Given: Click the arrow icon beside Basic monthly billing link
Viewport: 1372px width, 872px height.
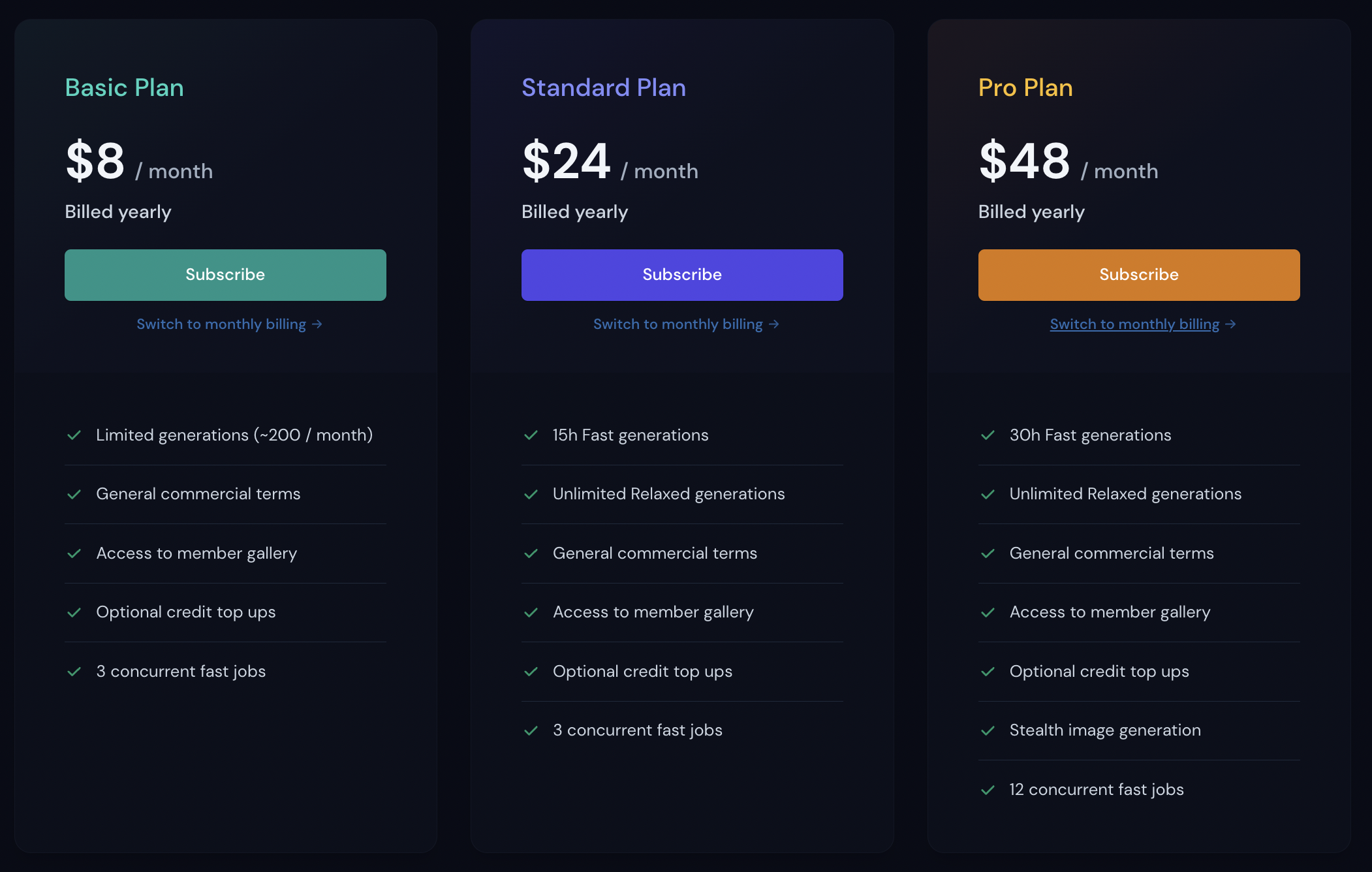Looking at the screenshot, I should [x=317, y=324].
